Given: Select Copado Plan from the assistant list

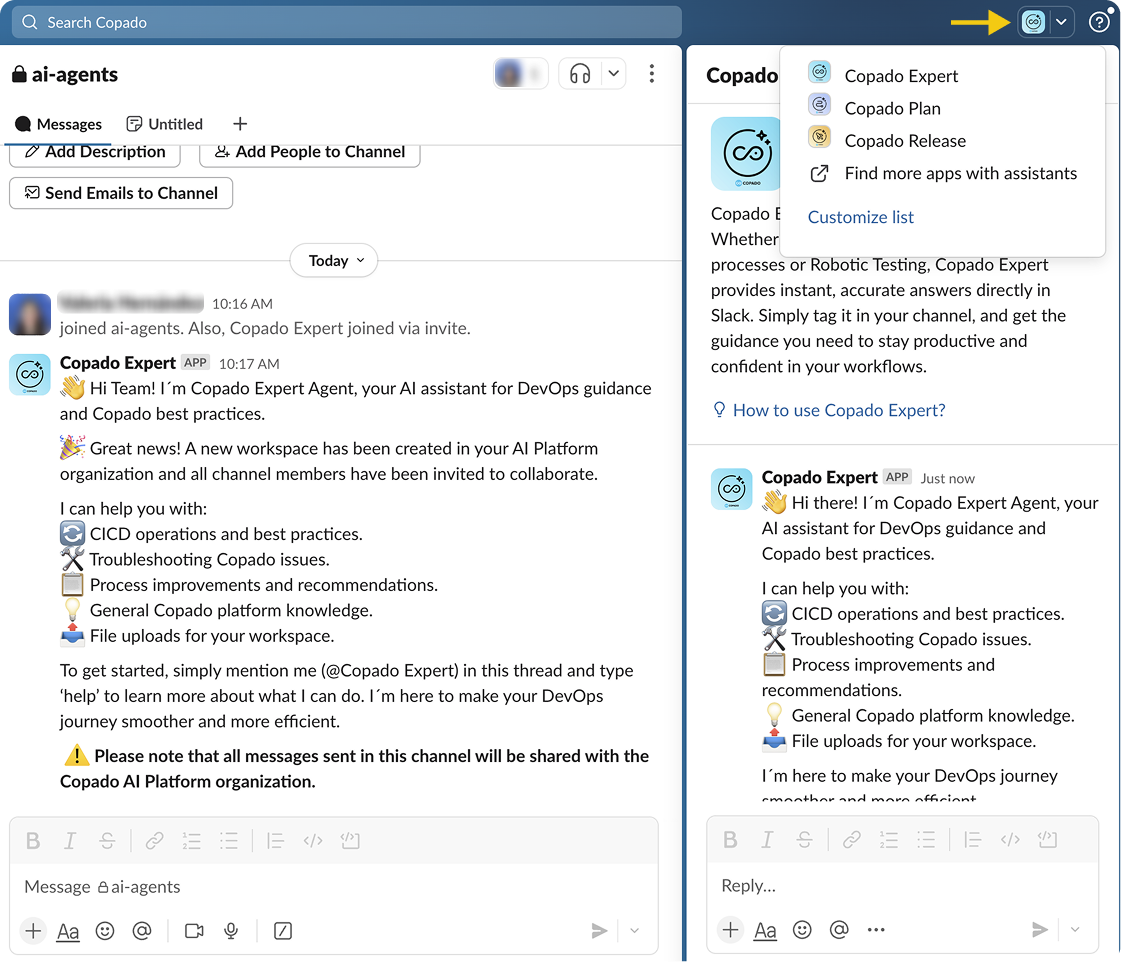Looking at the screenshot, I should click(892, 108).
